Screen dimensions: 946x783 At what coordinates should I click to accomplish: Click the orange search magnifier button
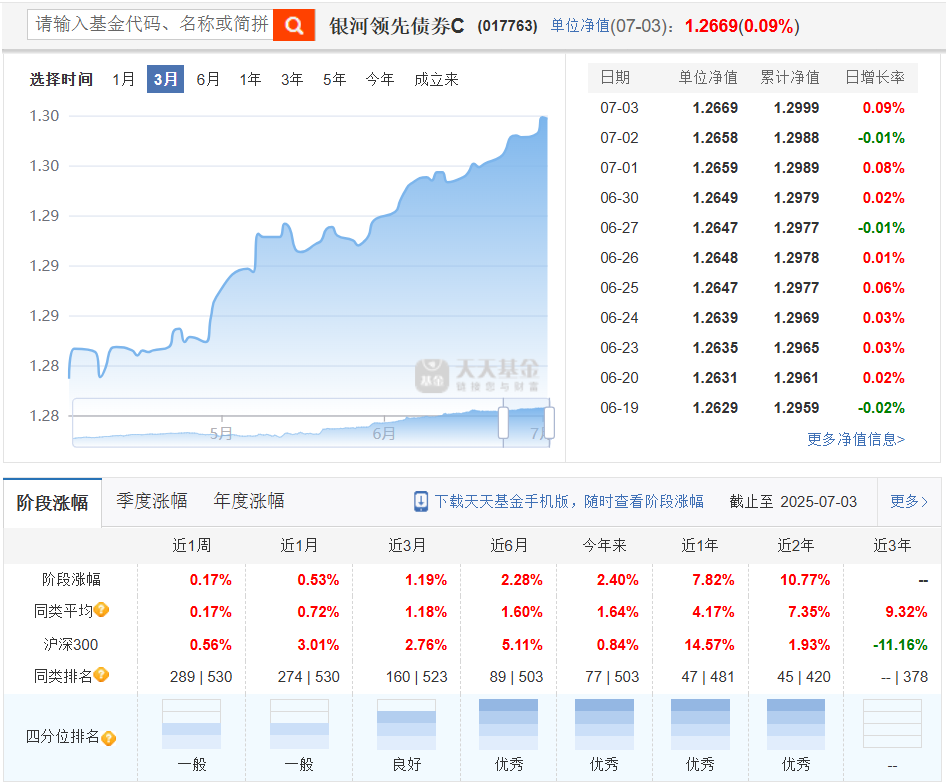tap(294, 25)
